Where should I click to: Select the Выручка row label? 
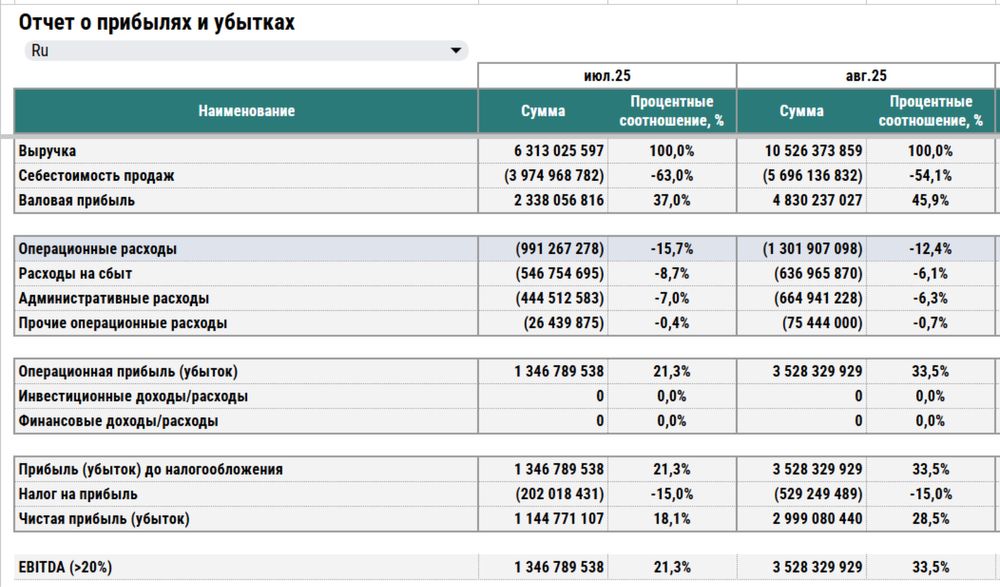[48, 151]
